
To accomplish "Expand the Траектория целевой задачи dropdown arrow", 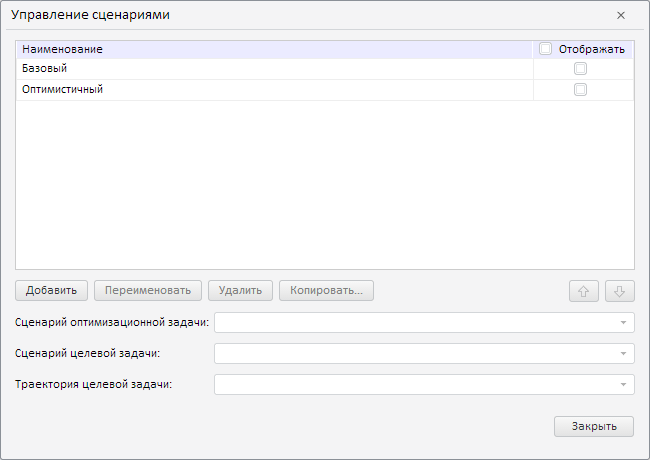I will pyautogui.click(x=623, y=385).
